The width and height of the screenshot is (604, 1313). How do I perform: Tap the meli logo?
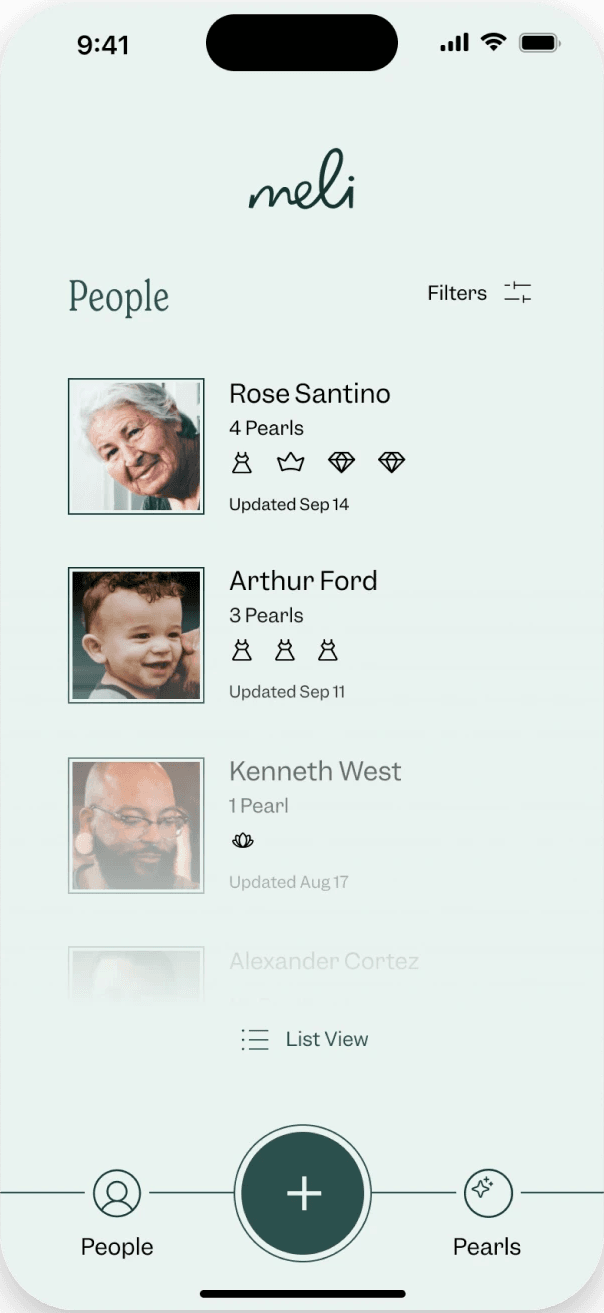coord(302,184)
